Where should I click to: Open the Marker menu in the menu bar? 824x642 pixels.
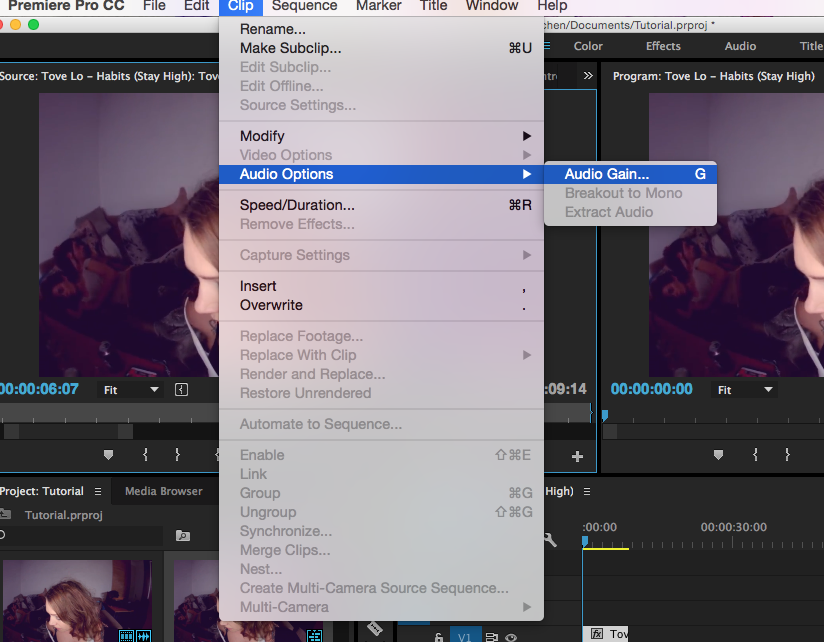pos(378,6)
